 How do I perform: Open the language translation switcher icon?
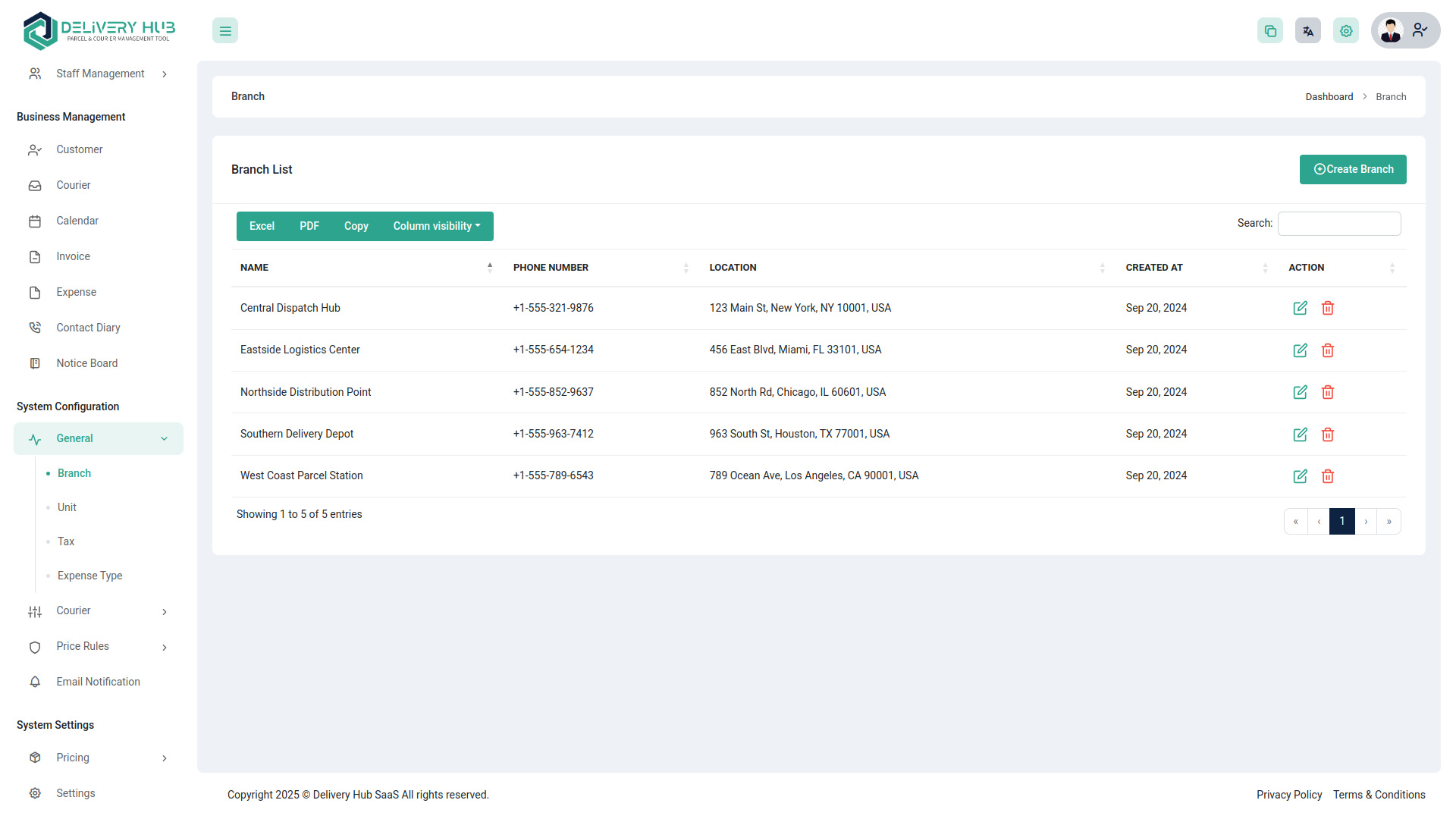coord(1308,30)
